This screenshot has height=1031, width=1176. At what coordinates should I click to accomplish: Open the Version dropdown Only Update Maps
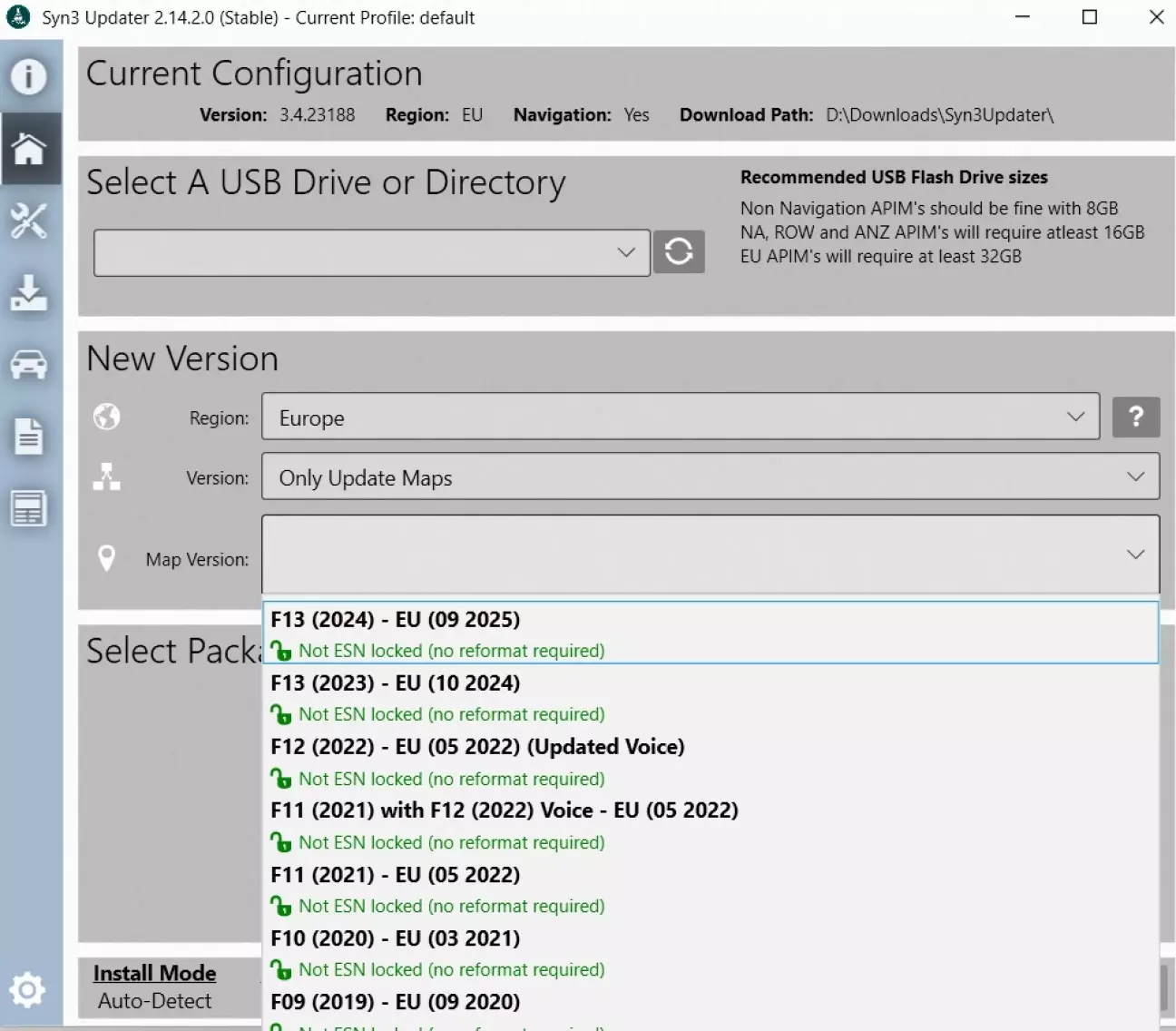[x=710, y=477]
